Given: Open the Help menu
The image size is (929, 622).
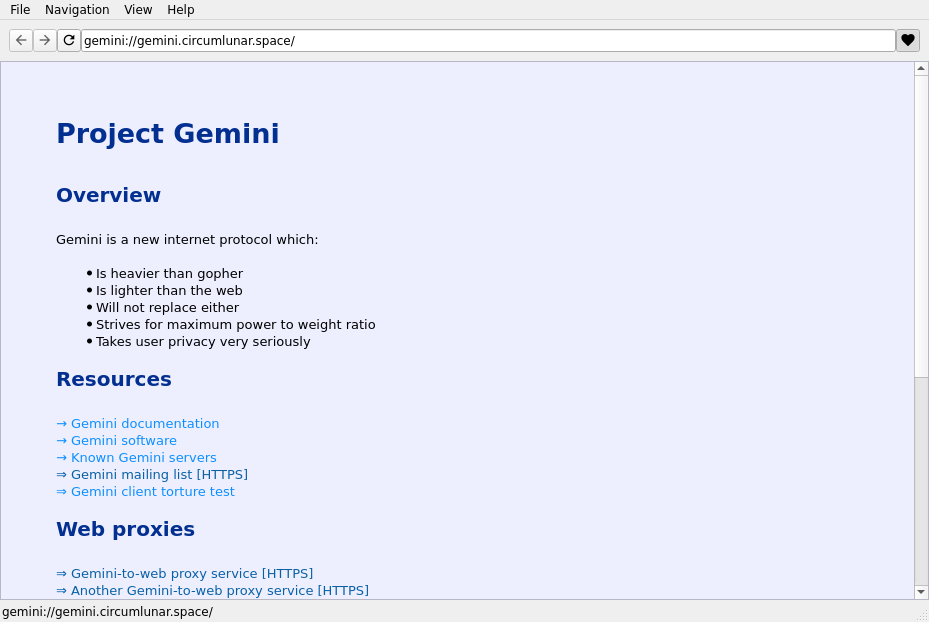Looking at the screenshot, I should (181, 10).
